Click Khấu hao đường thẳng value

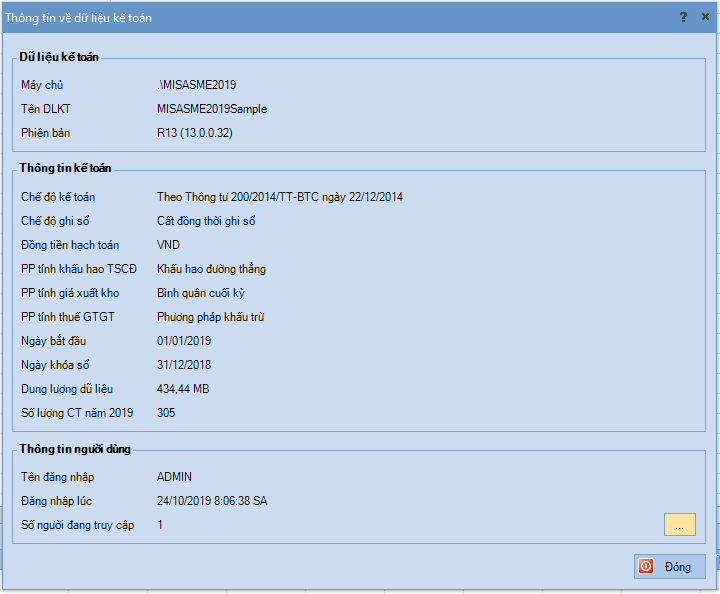coord(212,269)
